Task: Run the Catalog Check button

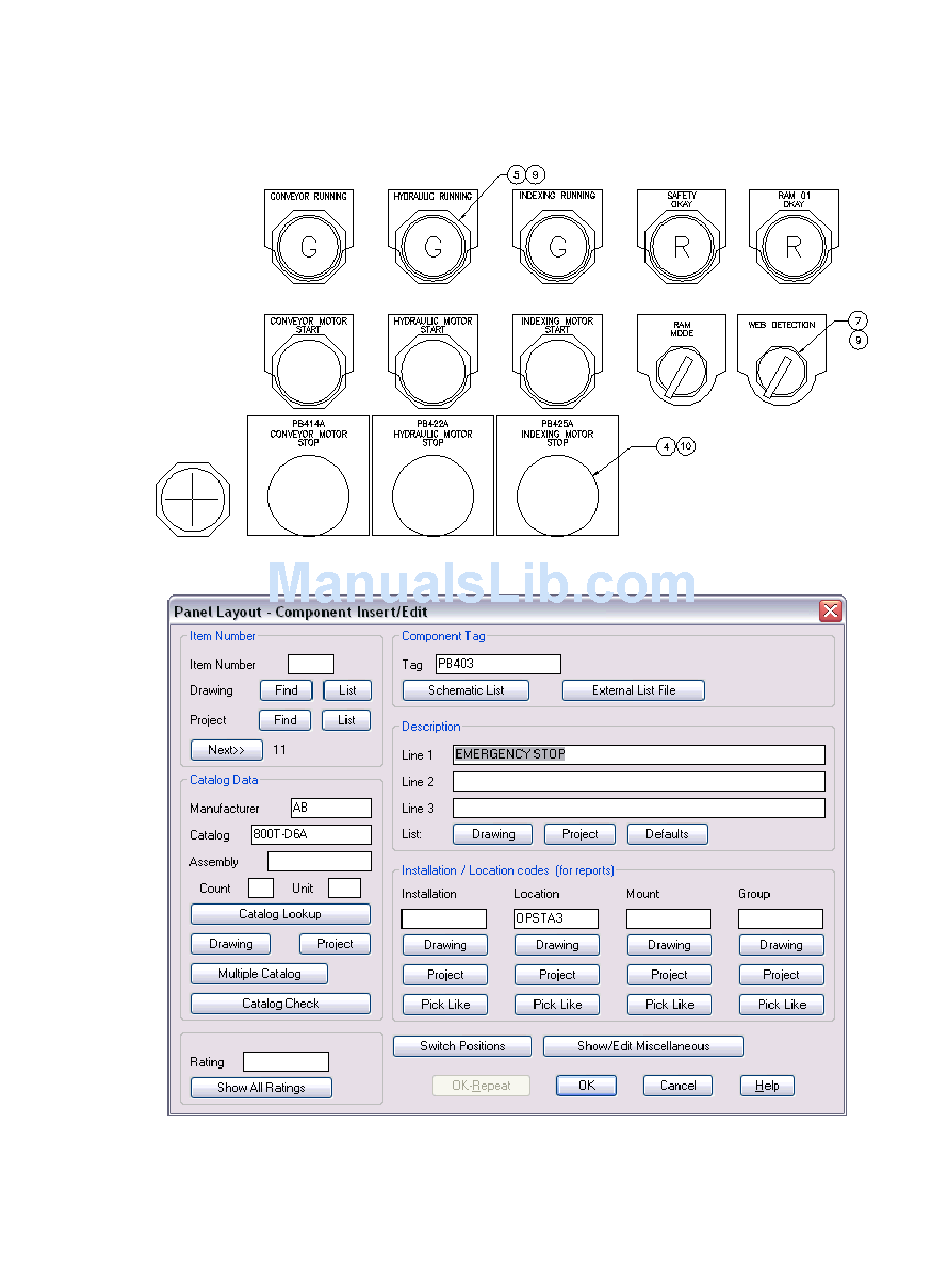Action: [x=281, y=1004]
